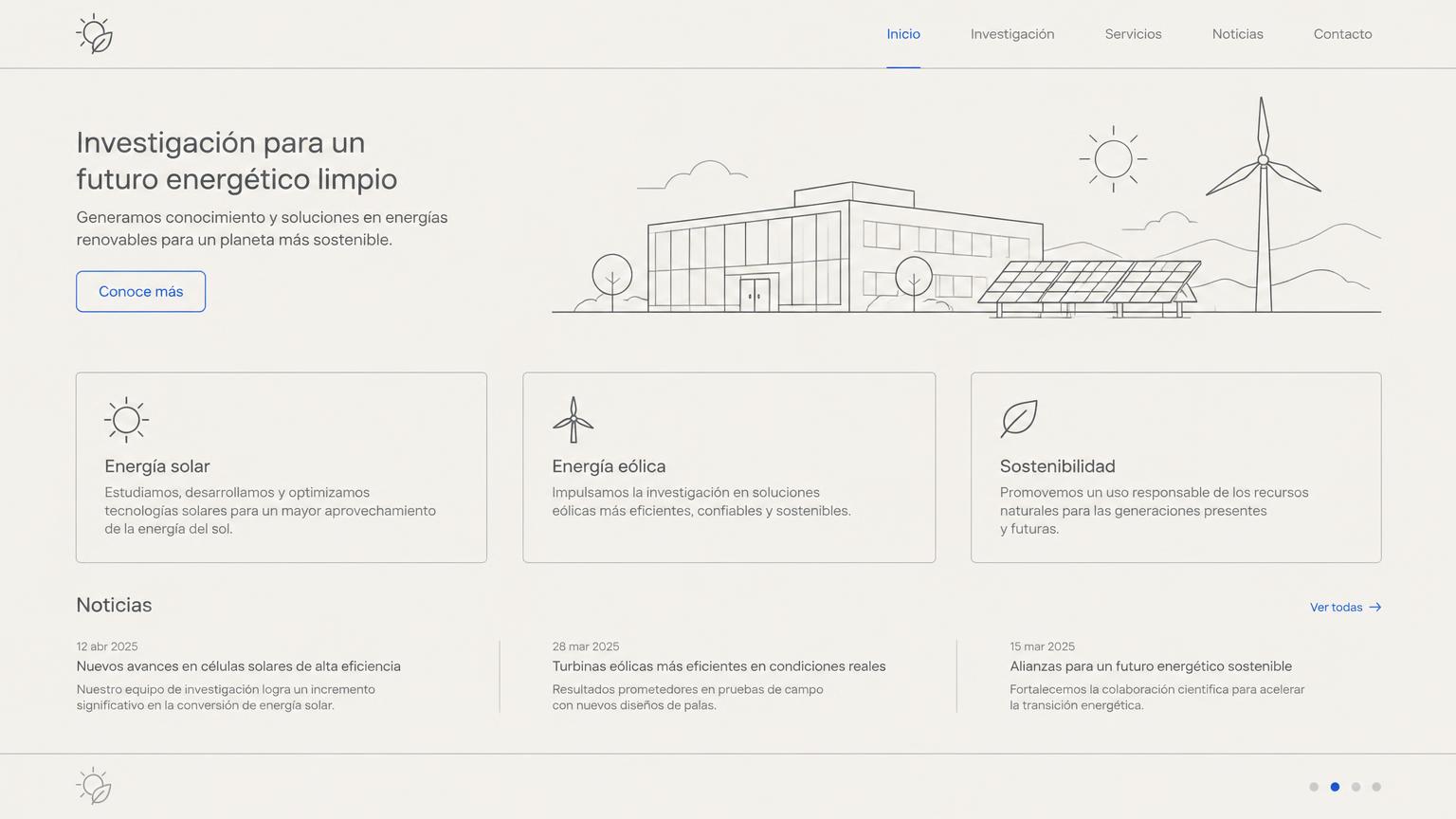Select the Energía solar card title

[x=157, y=466]
